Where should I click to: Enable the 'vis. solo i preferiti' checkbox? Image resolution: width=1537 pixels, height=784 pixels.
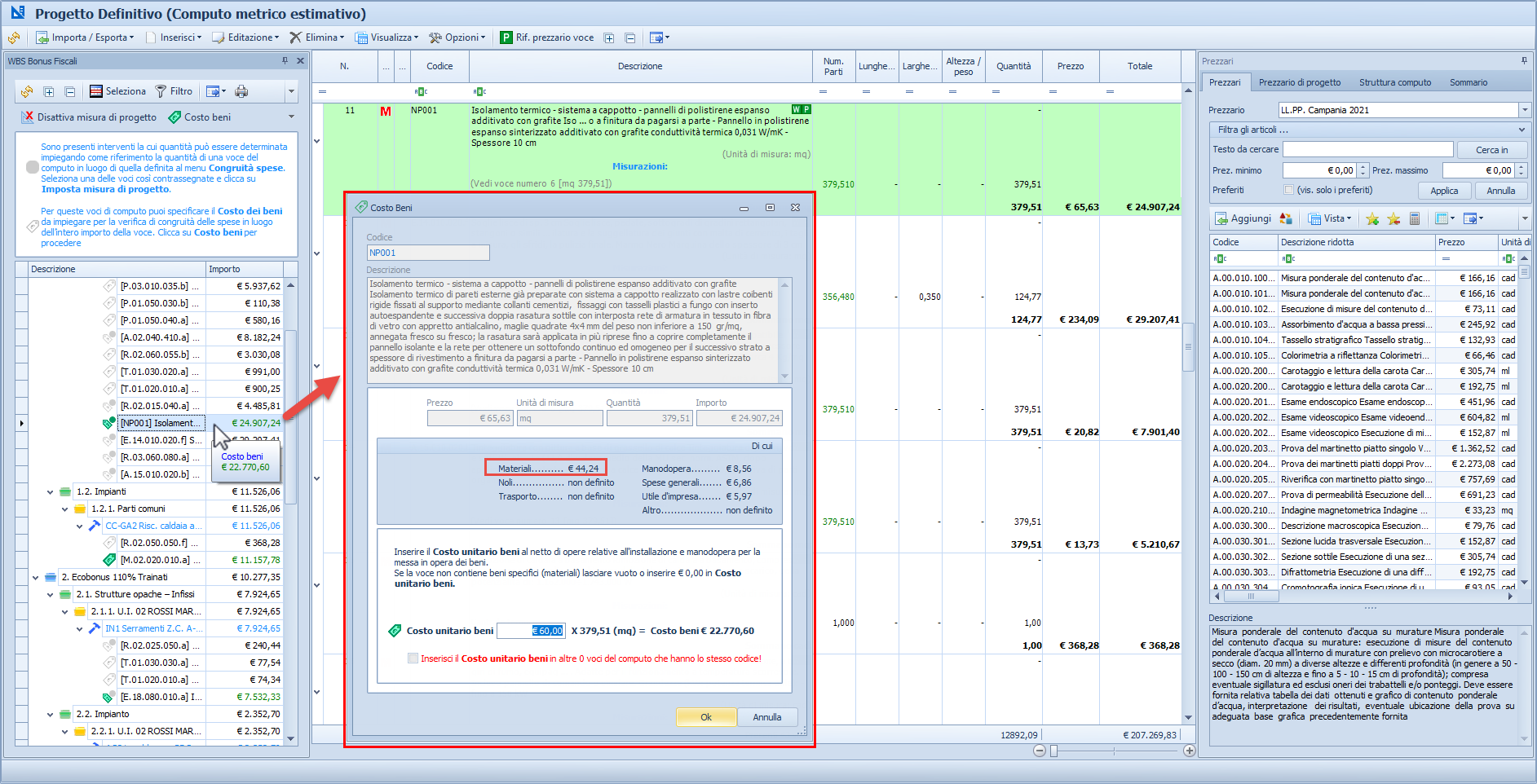pos(1289,190)
